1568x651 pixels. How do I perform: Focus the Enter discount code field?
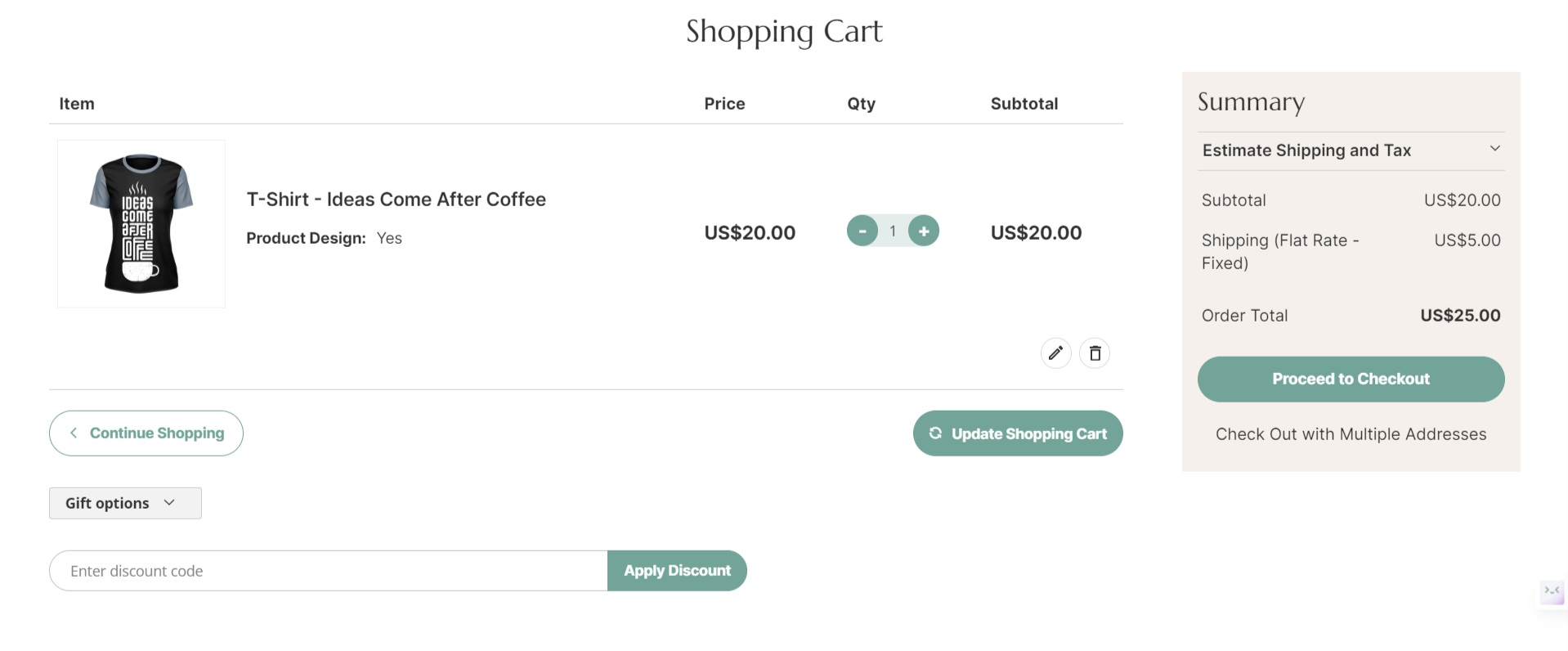point(329,571)
